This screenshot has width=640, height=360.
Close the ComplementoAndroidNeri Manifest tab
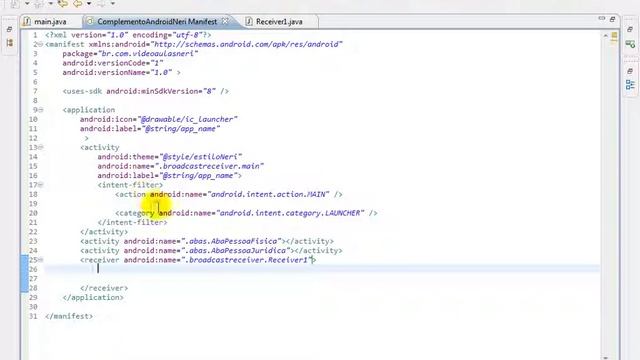coord(225,21)
